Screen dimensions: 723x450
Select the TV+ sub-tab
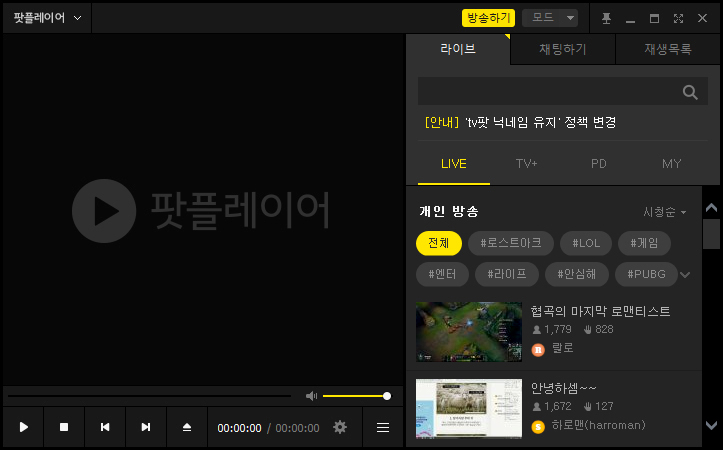(526, 164)
